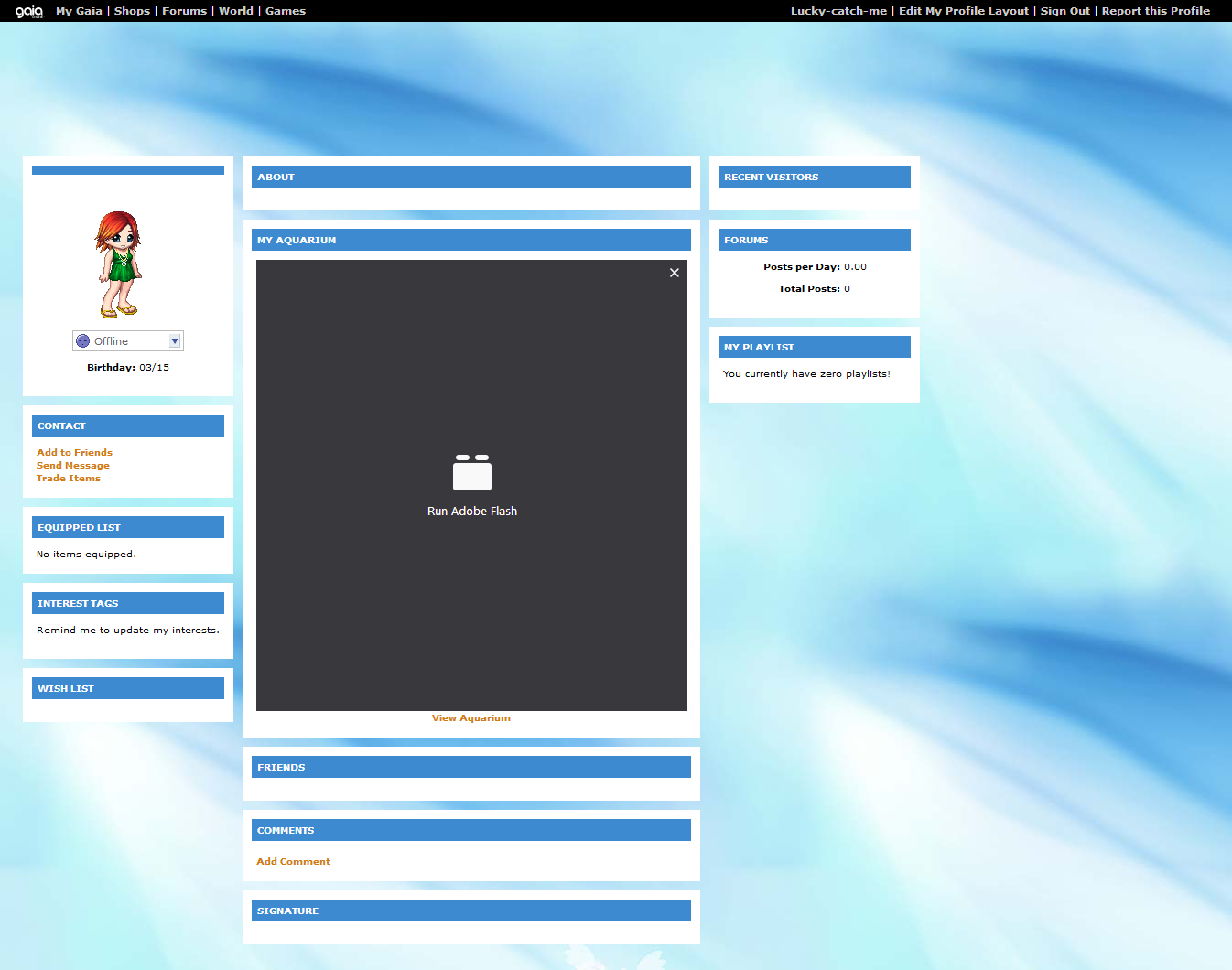The width and height of the screenshot is (1232, 970).
Task: Open the World menu item
Action: point(236,11)
